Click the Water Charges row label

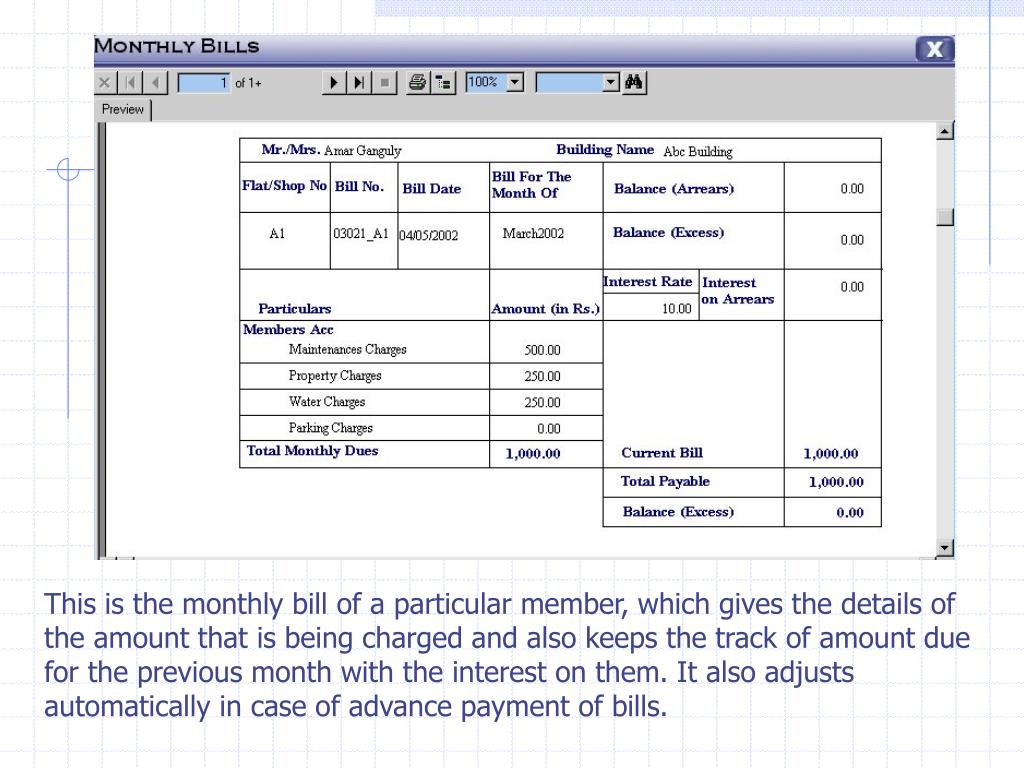(327, 402)
